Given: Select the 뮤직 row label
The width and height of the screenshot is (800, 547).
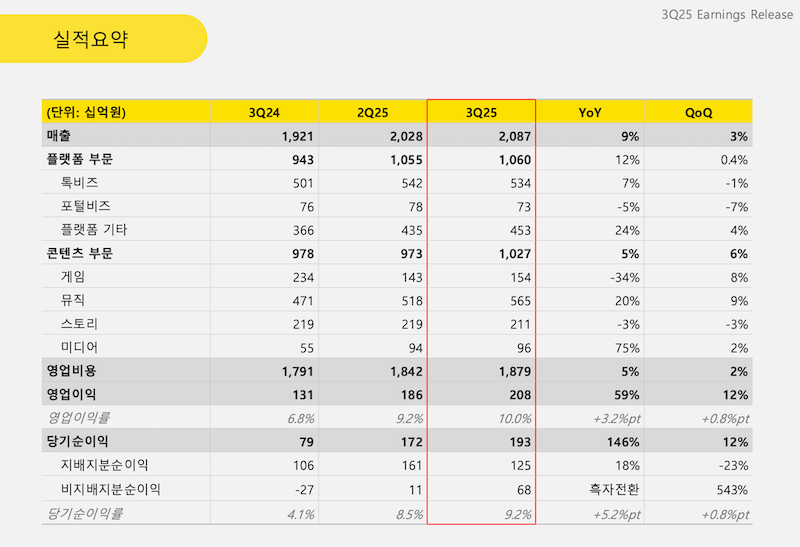Looking at the screenshot, I should tap(73, 300).
